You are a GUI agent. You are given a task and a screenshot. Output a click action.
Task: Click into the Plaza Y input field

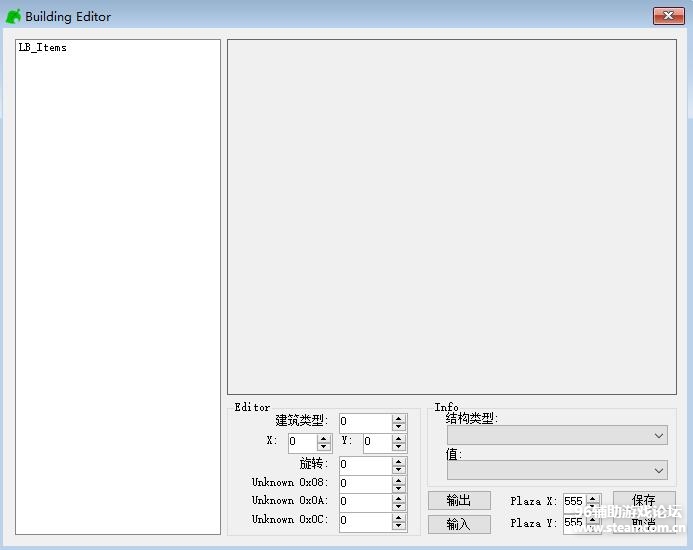[573, 523]
